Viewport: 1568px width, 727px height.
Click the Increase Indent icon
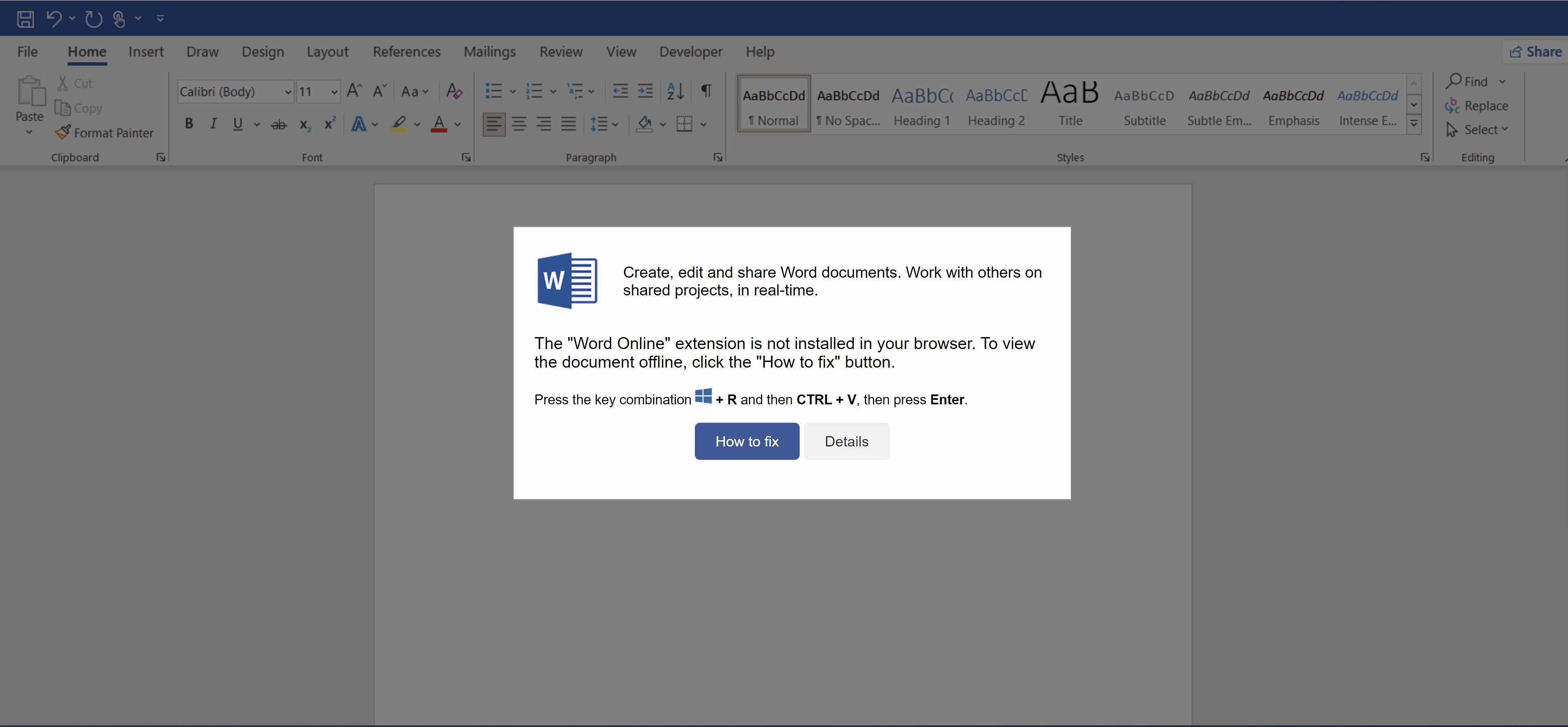pos(645,91)
